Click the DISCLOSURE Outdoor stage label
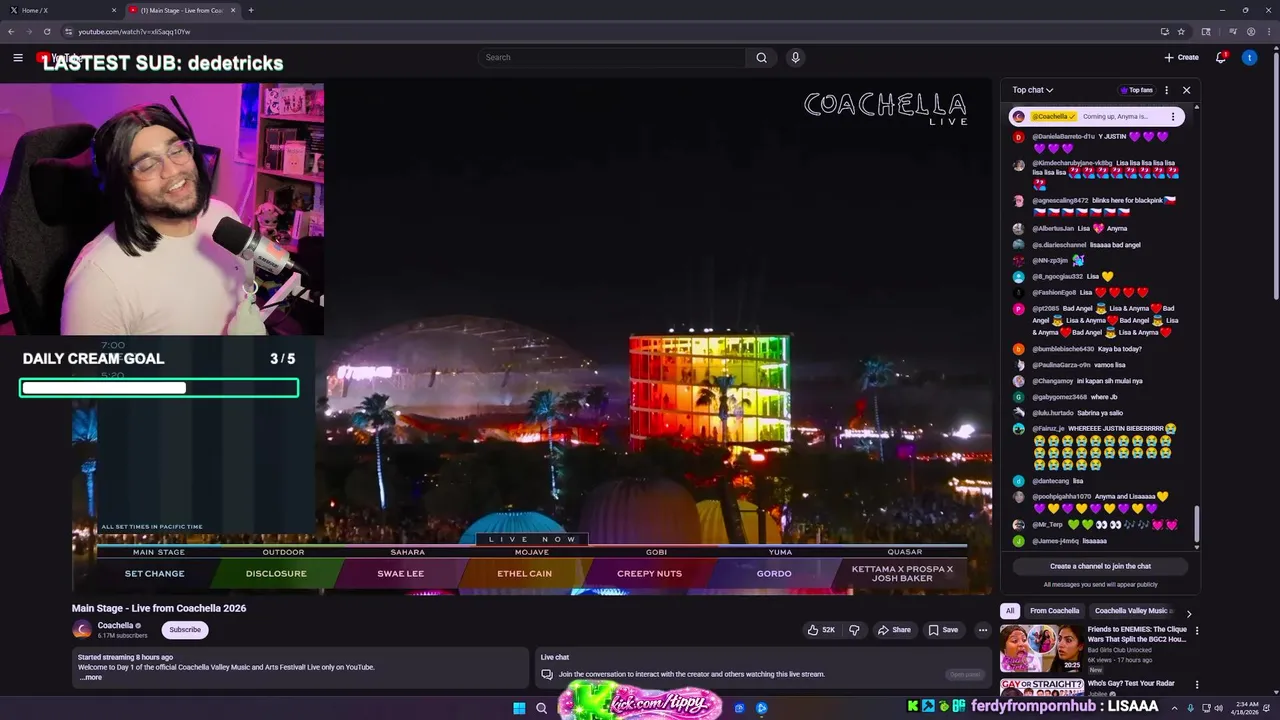1280x720 pixels. click(x=276, y=574)
